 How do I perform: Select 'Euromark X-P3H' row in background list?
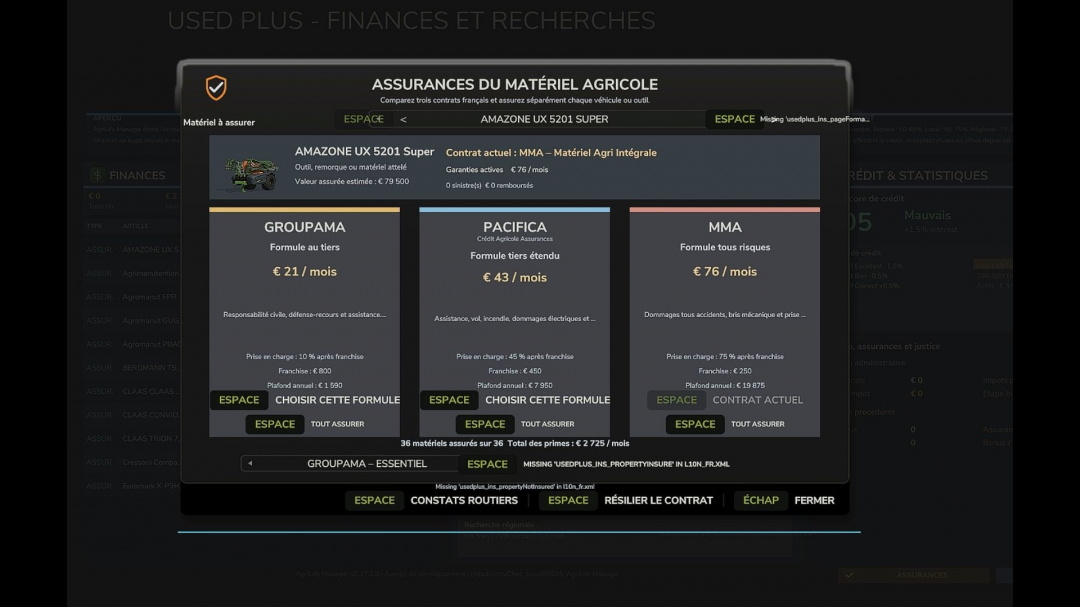click(x=132, y=486)
